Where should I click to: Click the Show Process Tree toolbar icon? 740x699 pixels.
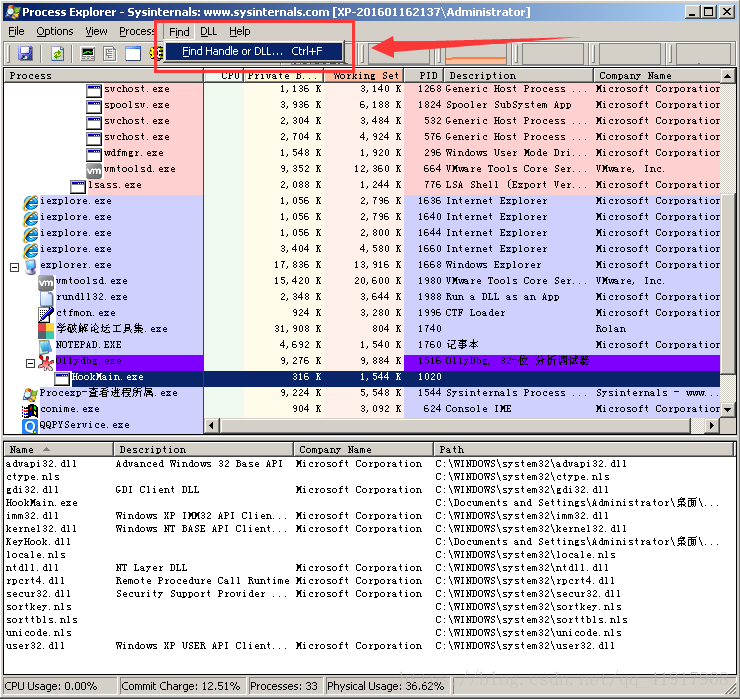pos(110,53)
